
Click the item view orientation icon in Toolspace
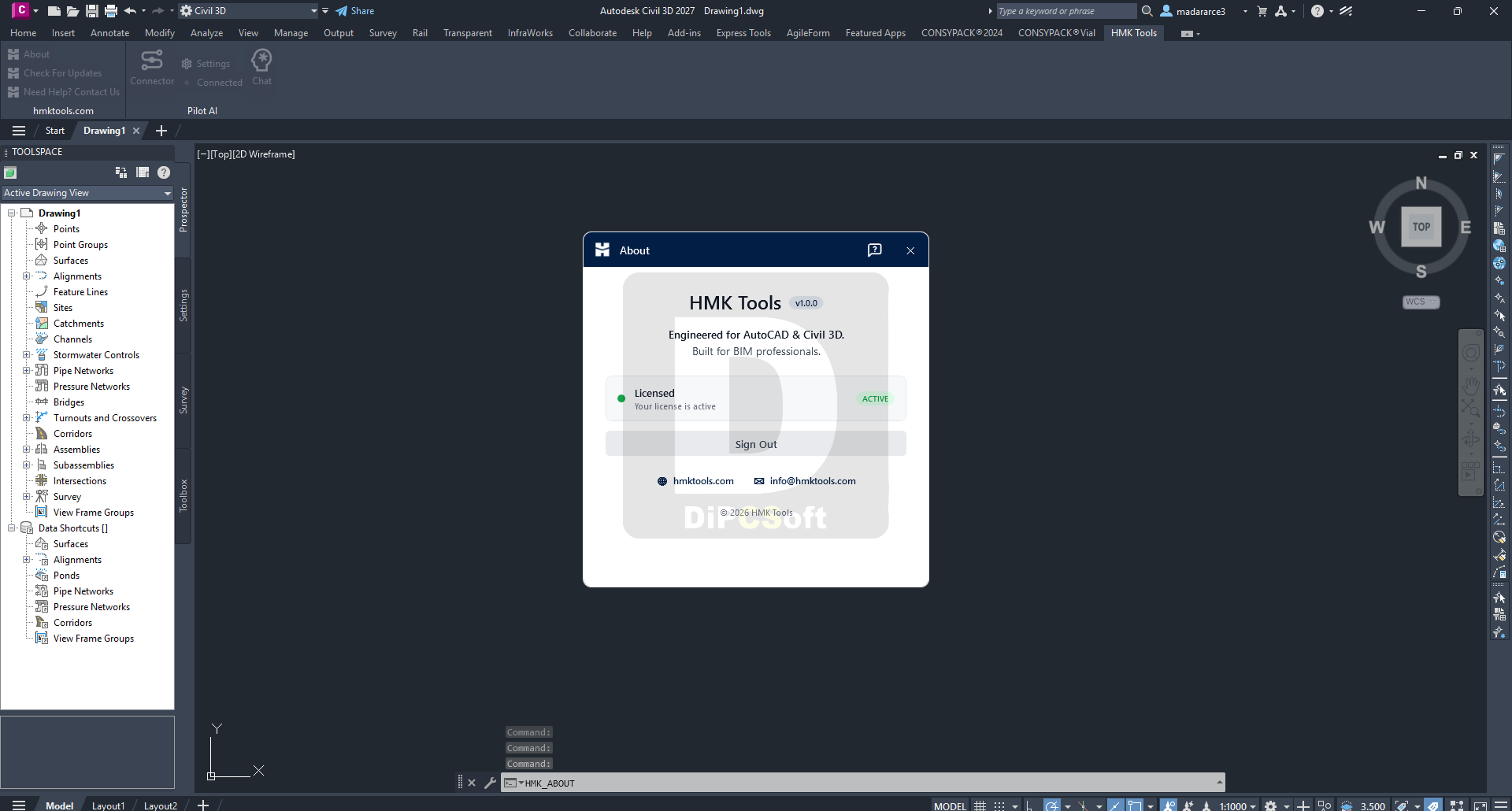coord(121,172)
